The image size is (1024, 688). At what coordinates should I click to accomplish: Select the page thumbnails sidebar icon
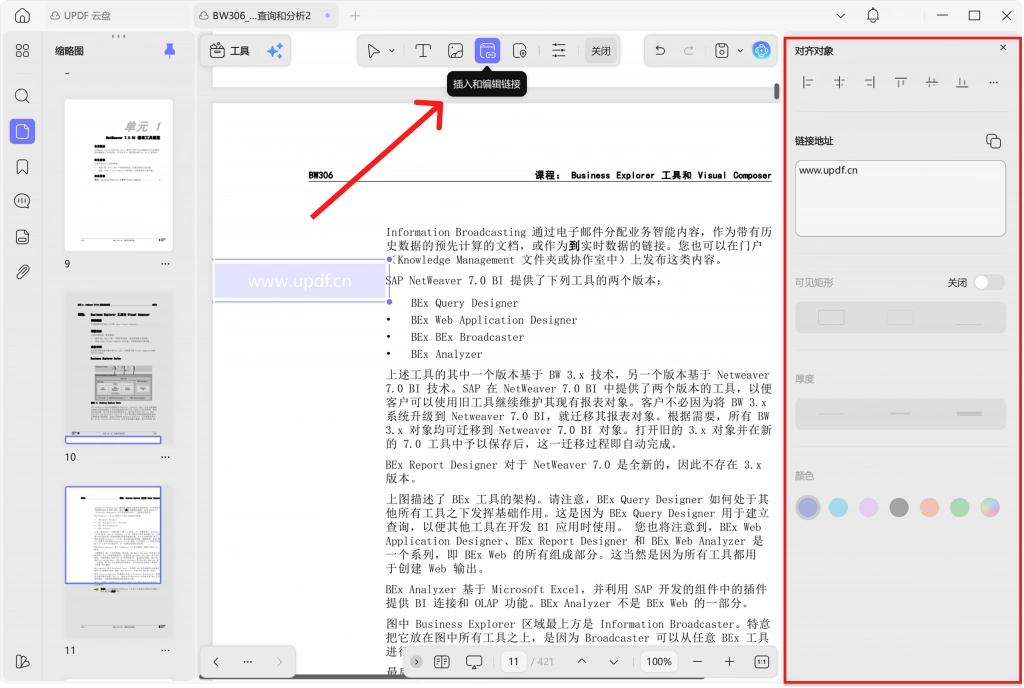[22, 131]
